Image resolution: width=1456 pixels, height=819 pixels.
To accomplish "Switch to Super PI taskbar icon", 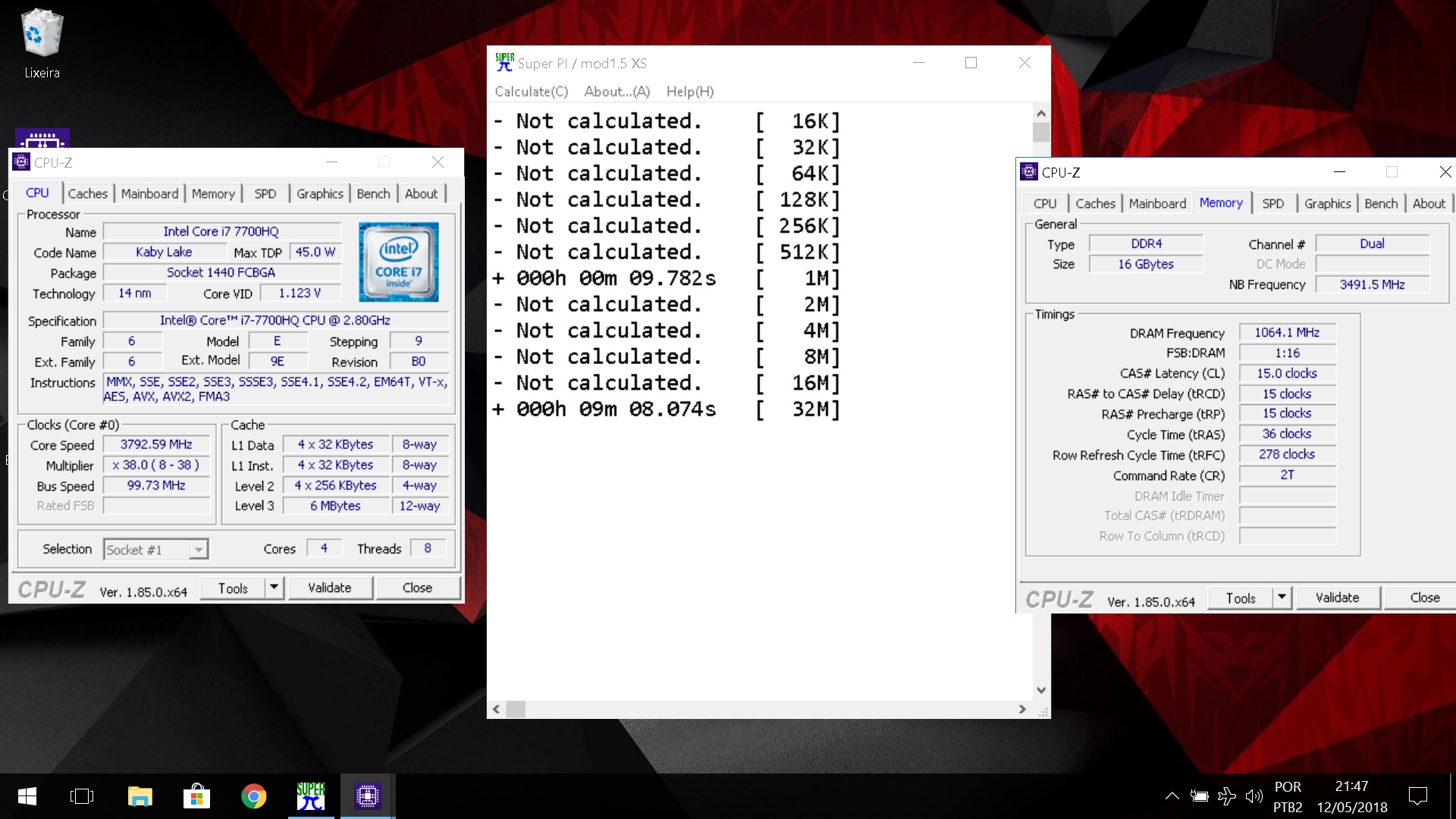I will point(311,796).
